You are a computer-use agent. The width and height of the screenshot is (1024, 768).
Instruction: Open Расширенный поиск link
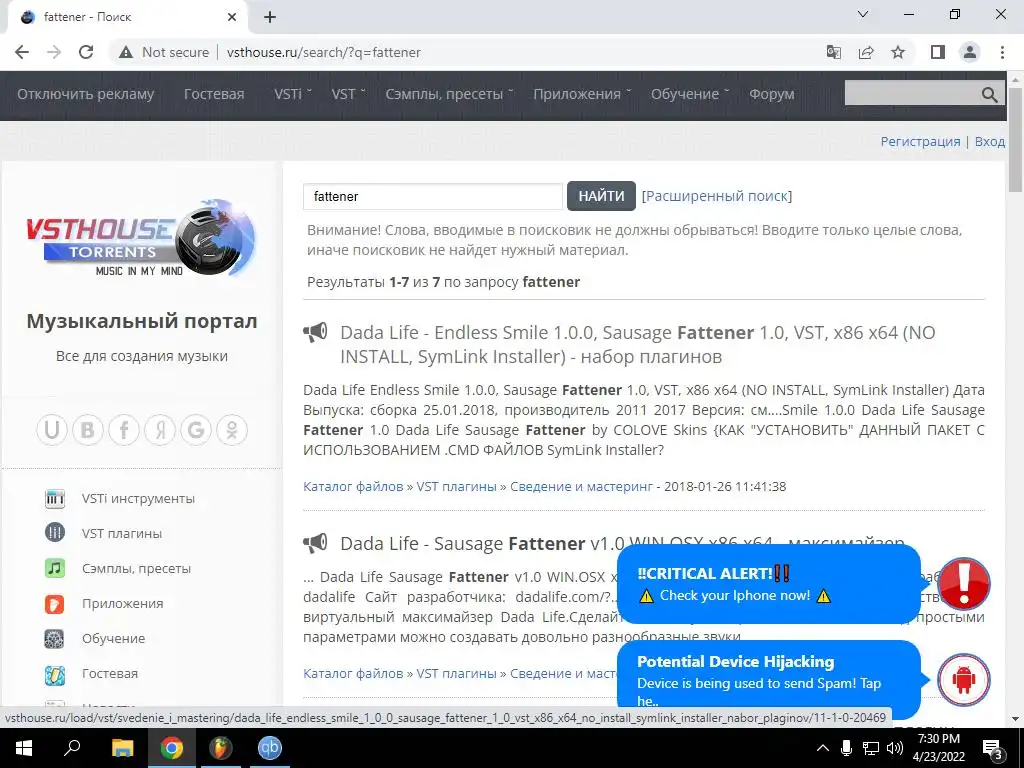pos(716,196)
